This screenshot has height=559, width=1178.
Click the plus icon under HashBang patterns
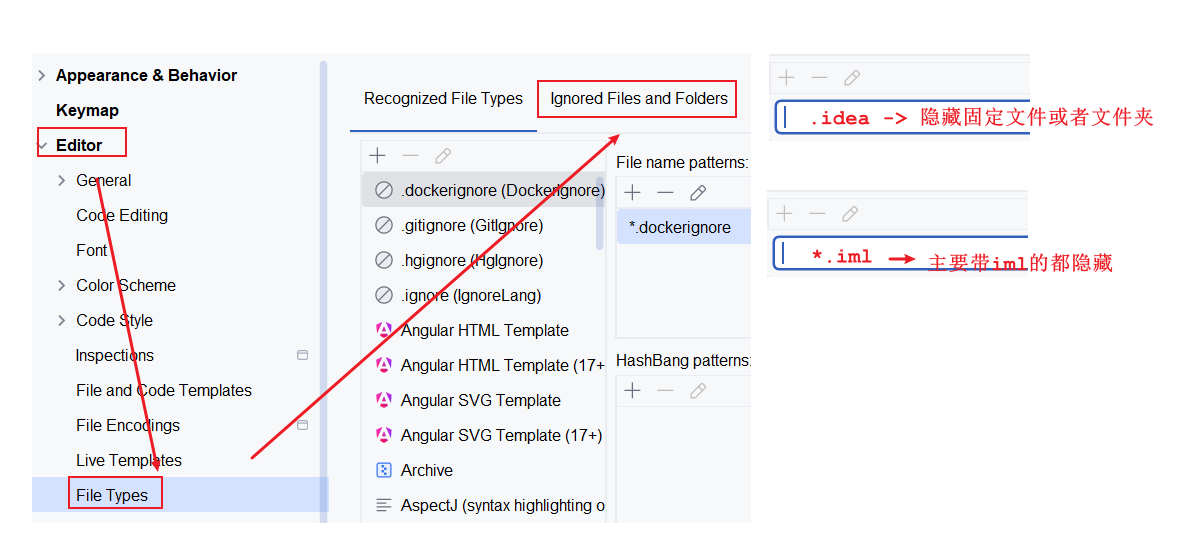pyautogui.click(x=633, y=391)
